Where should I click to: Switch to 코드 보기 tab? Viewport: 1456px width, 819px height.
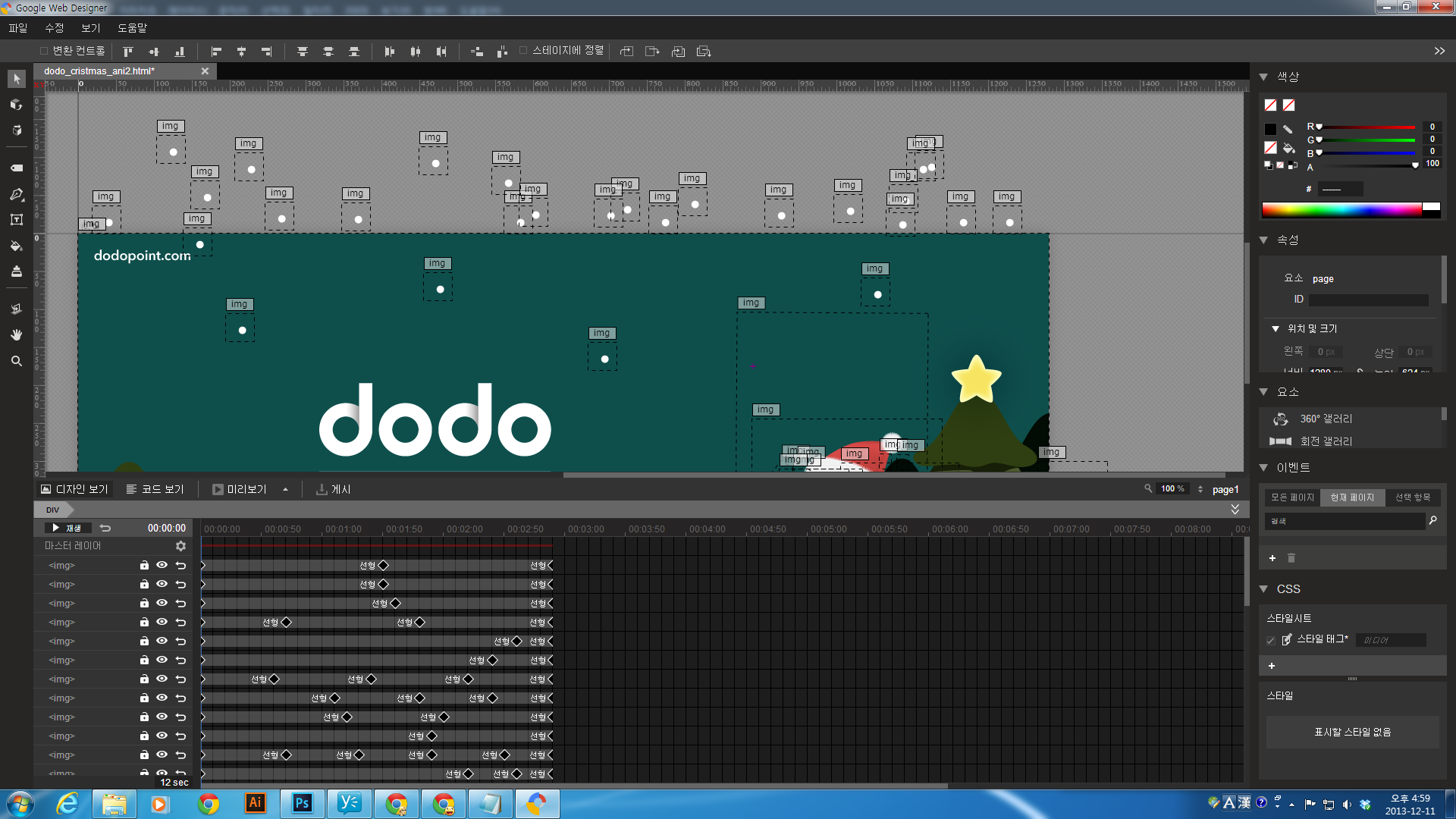(155, 490)
